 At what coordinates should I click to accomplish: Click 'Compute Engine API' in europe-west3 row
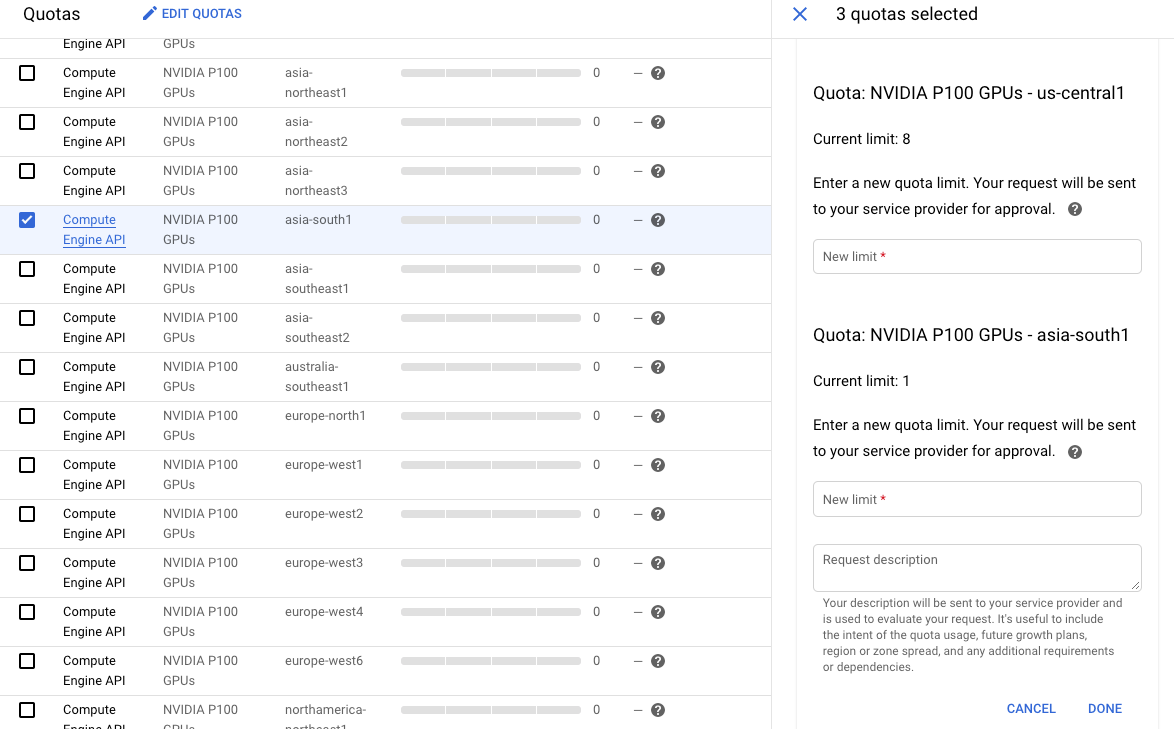(x=94, y=573)
